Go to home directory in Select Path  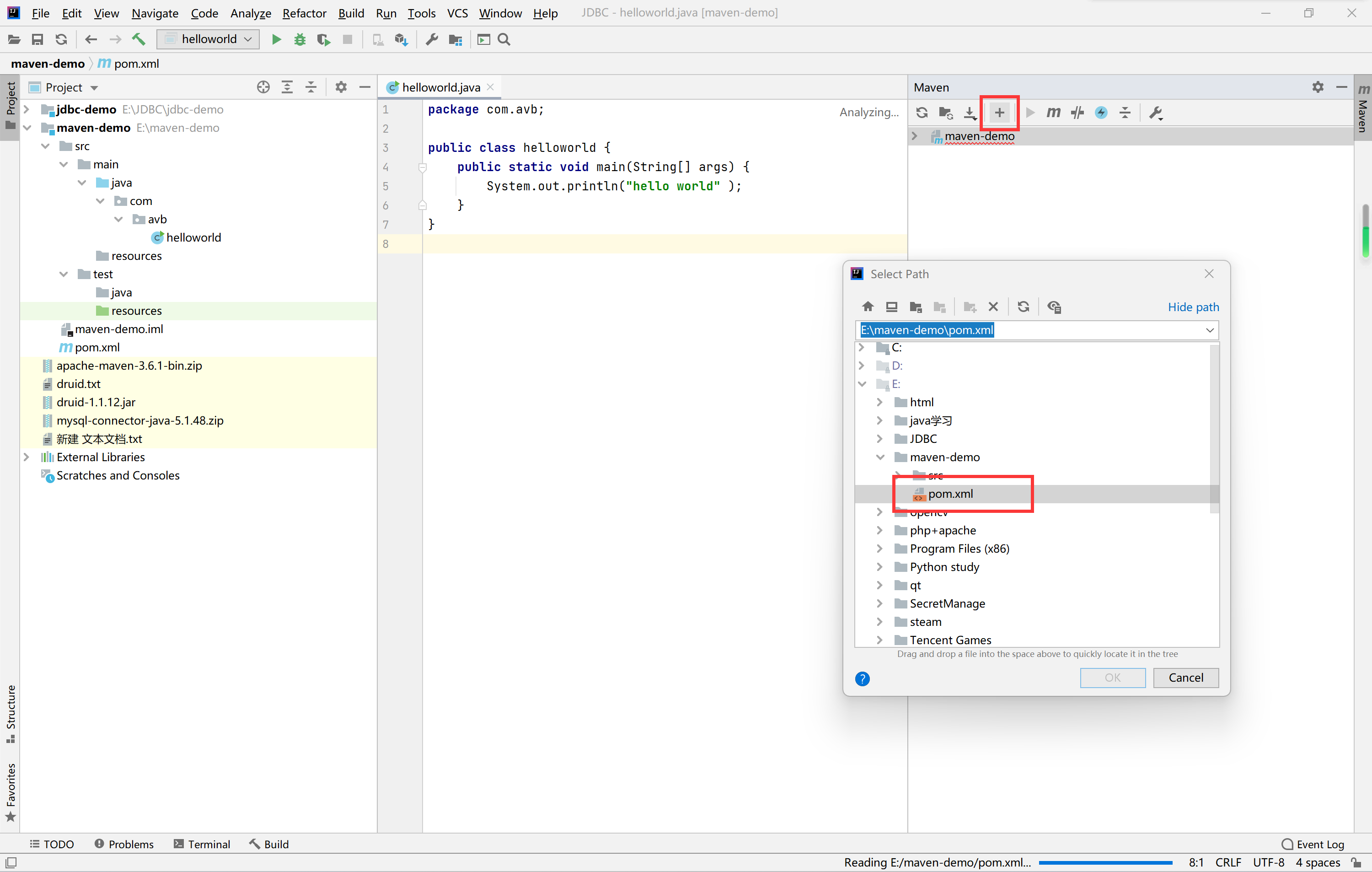(868, 307)
